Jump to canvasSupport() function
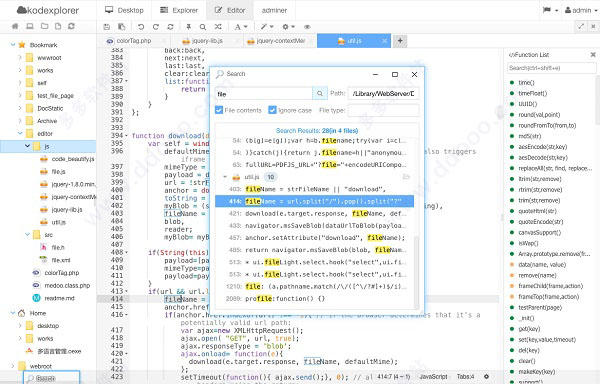Viewport: 600px width, 384px height. [x=540, y=233]
